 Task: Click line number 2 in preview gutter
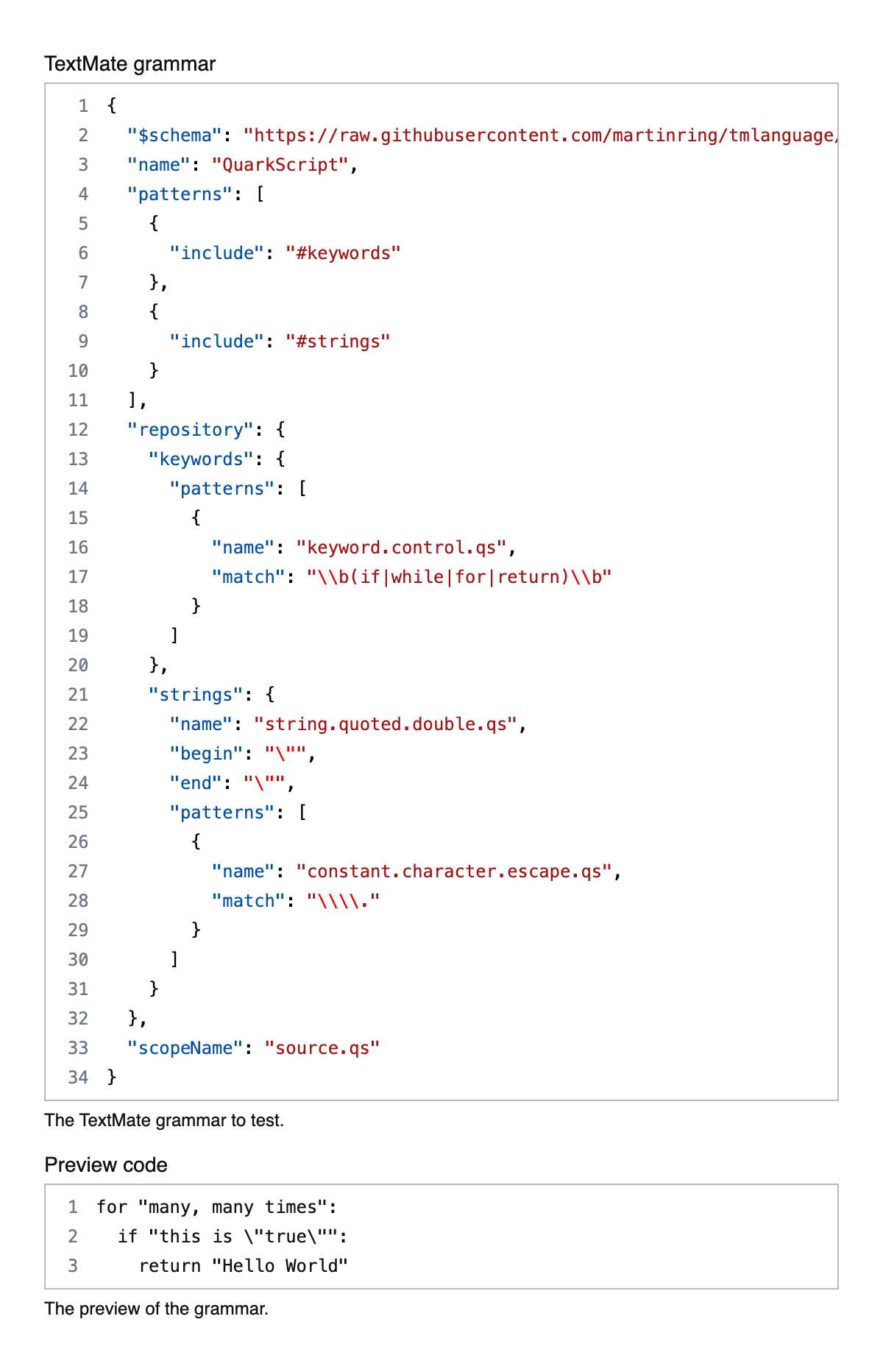click(73, 1237)
